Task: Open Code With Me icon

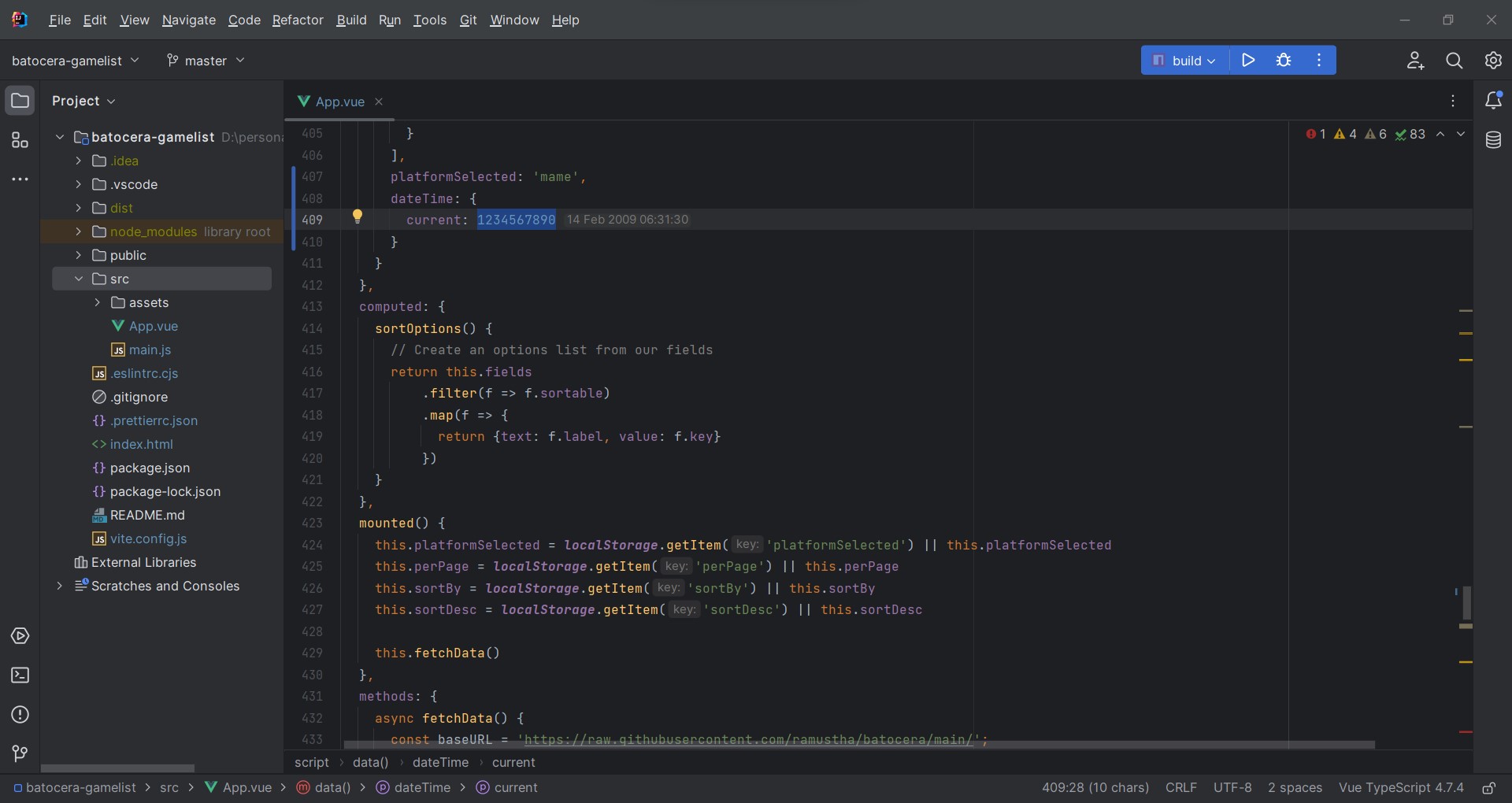Action: pyautogui.click(x=1415, y=61)
